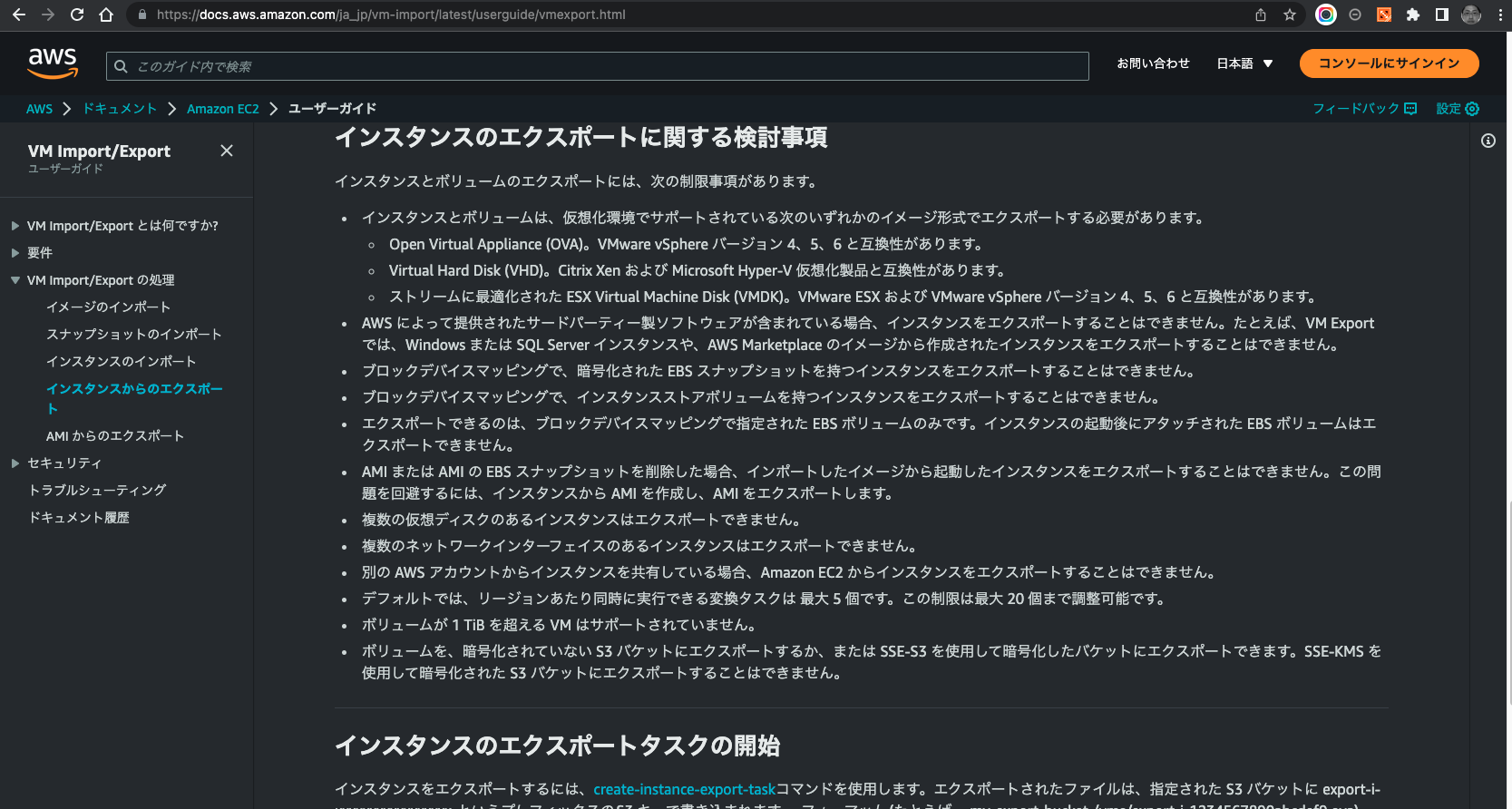This screenshot has height=809, width=1512.
Task: Click the search magnifier icon
Action: [x=122, y=66]
